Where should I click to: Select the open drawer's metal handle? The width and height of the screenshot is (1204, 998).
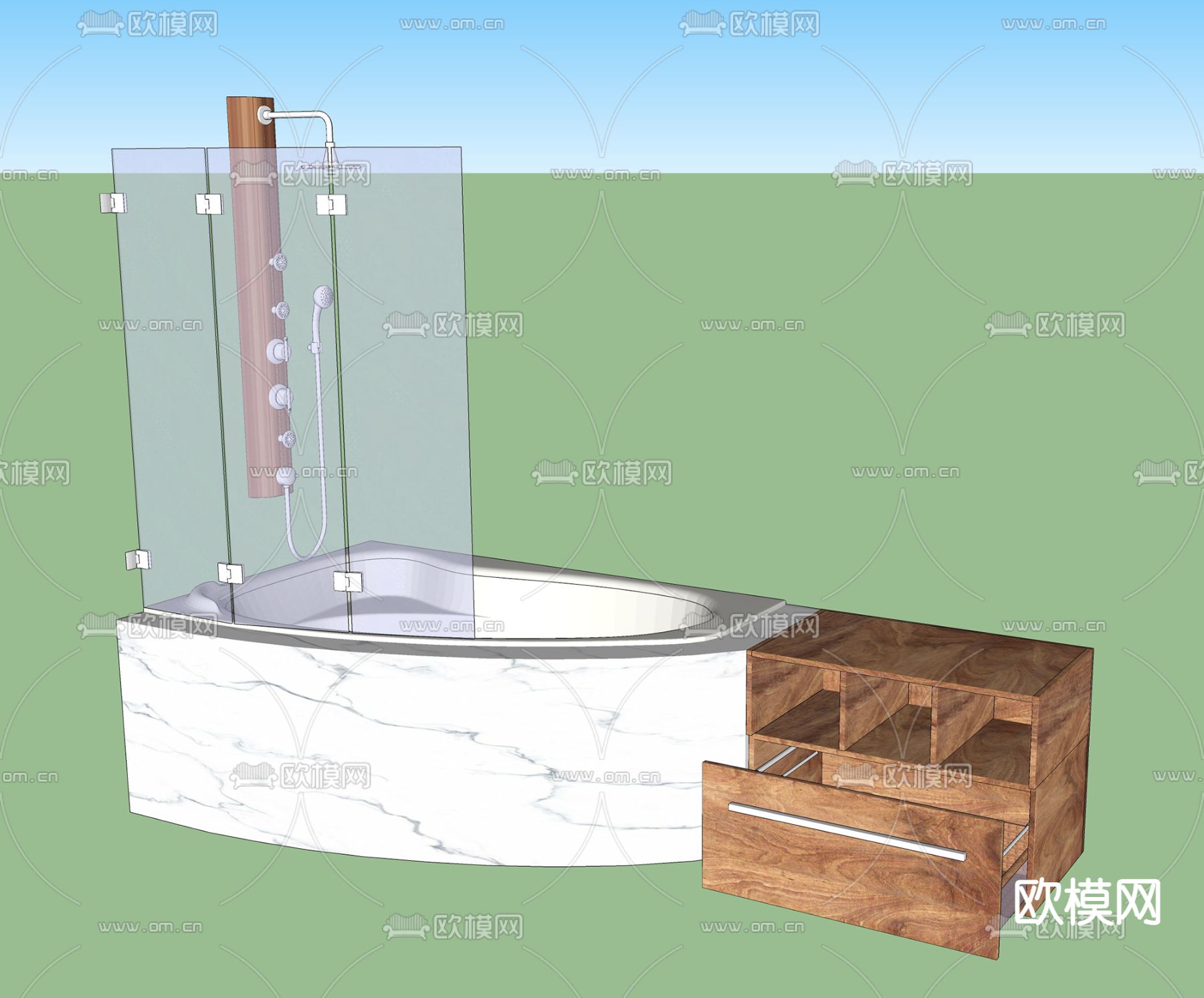(x=846, y=831)
